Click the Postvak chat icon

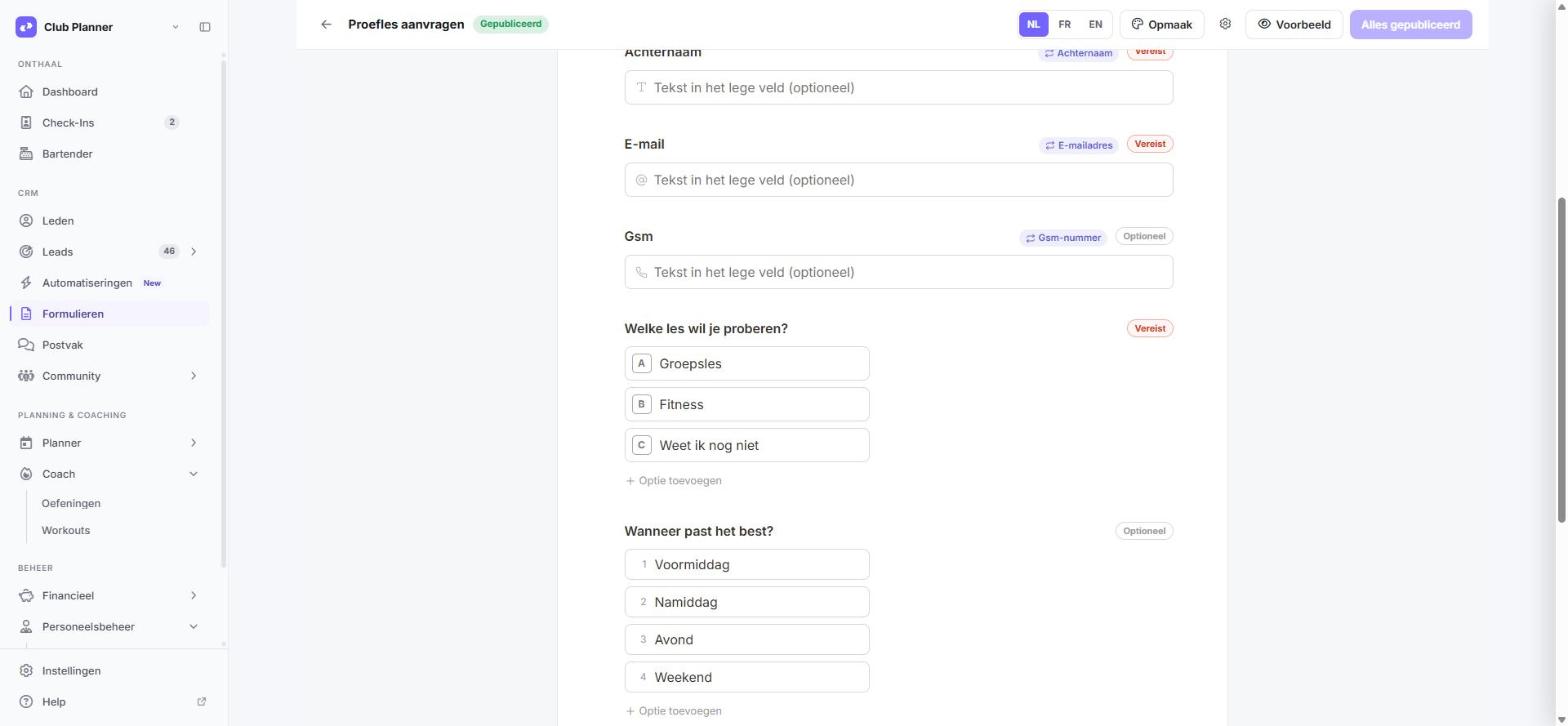[x=26, y=345]
